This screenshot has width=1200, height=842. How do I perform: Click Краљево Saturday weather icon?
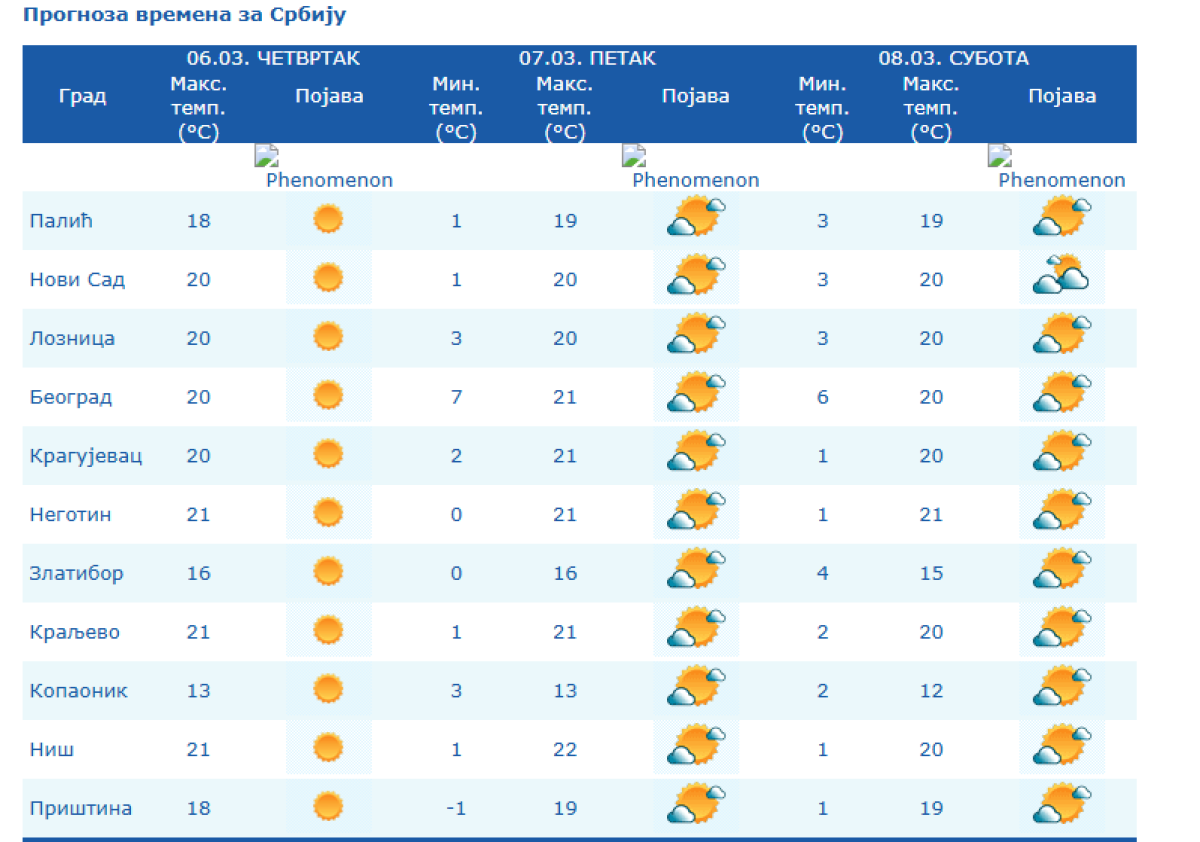point(1062,630)
